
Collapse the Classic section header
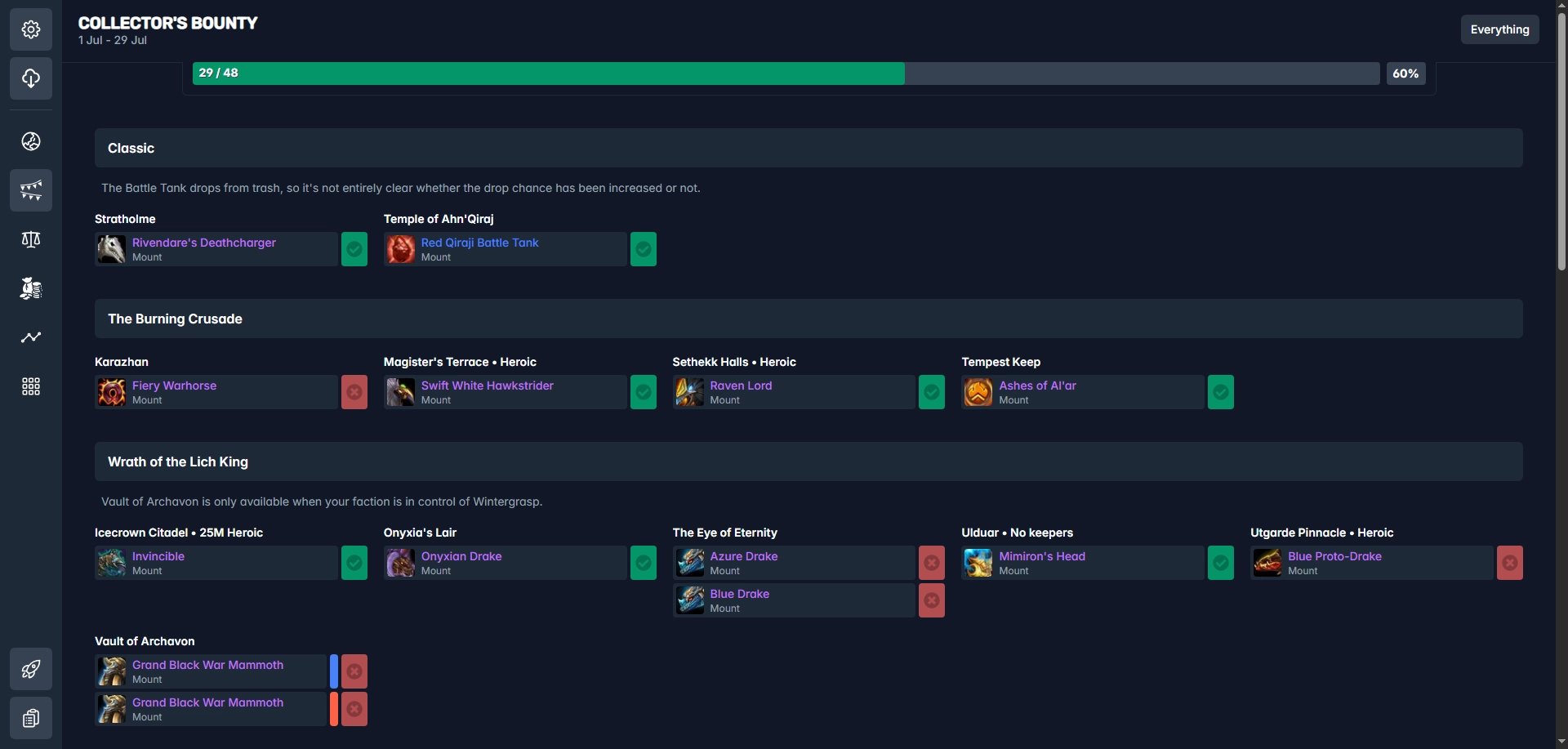pos(808,148)
